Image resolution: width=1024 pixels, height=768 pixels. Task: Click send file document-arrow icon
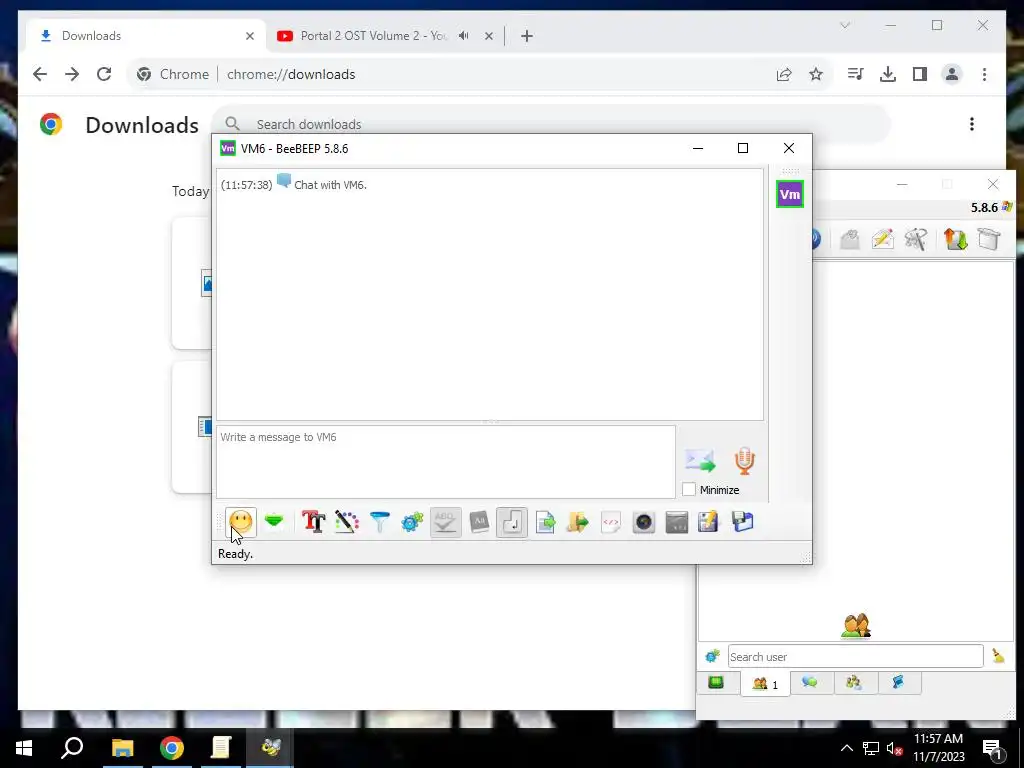click(545, 522)
